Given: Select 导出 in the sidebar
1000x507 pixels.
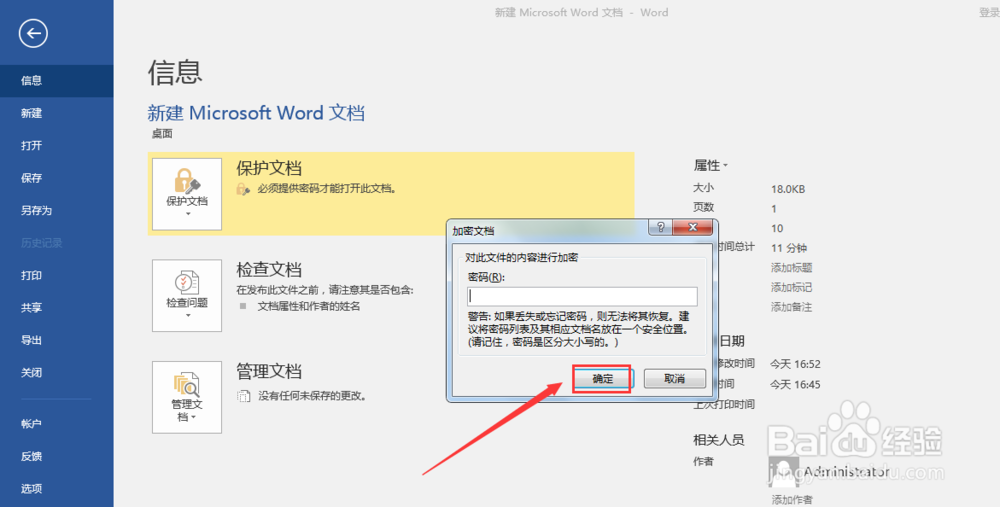Looking at the screenshot, I should (57, 340).
